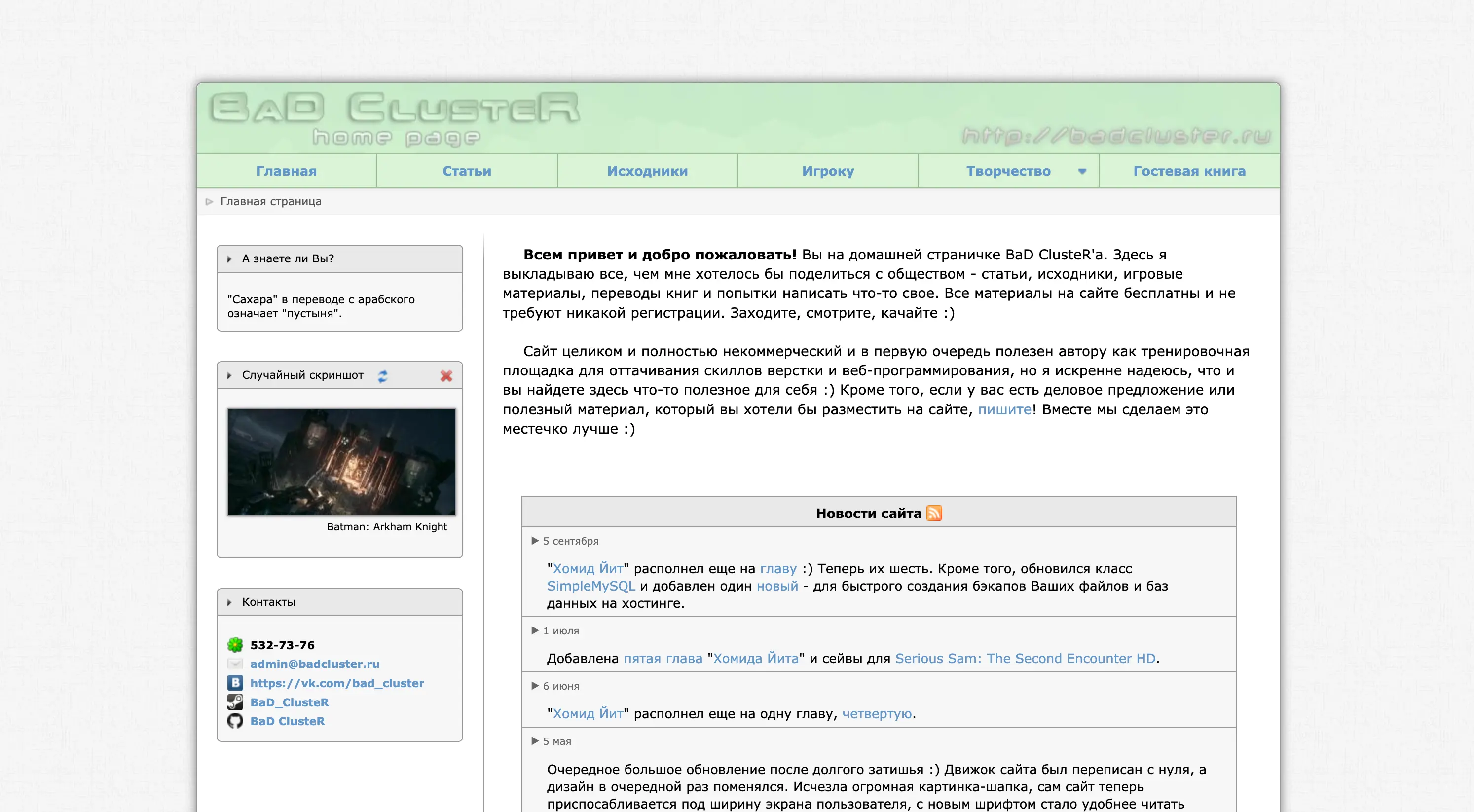Click the 6 июня date label
Image resolution: width=1474 pixels, height=812 pixels.
561,686
